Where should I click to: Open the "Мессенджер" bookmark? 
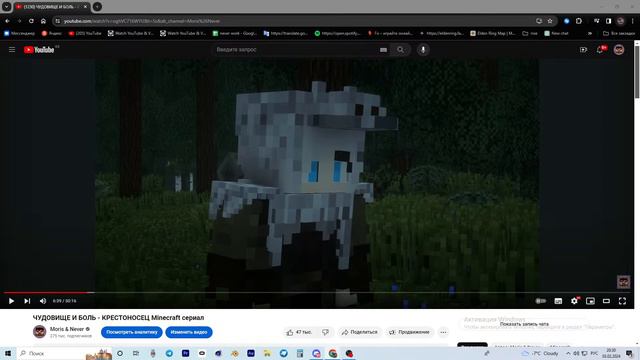(19, 33)
